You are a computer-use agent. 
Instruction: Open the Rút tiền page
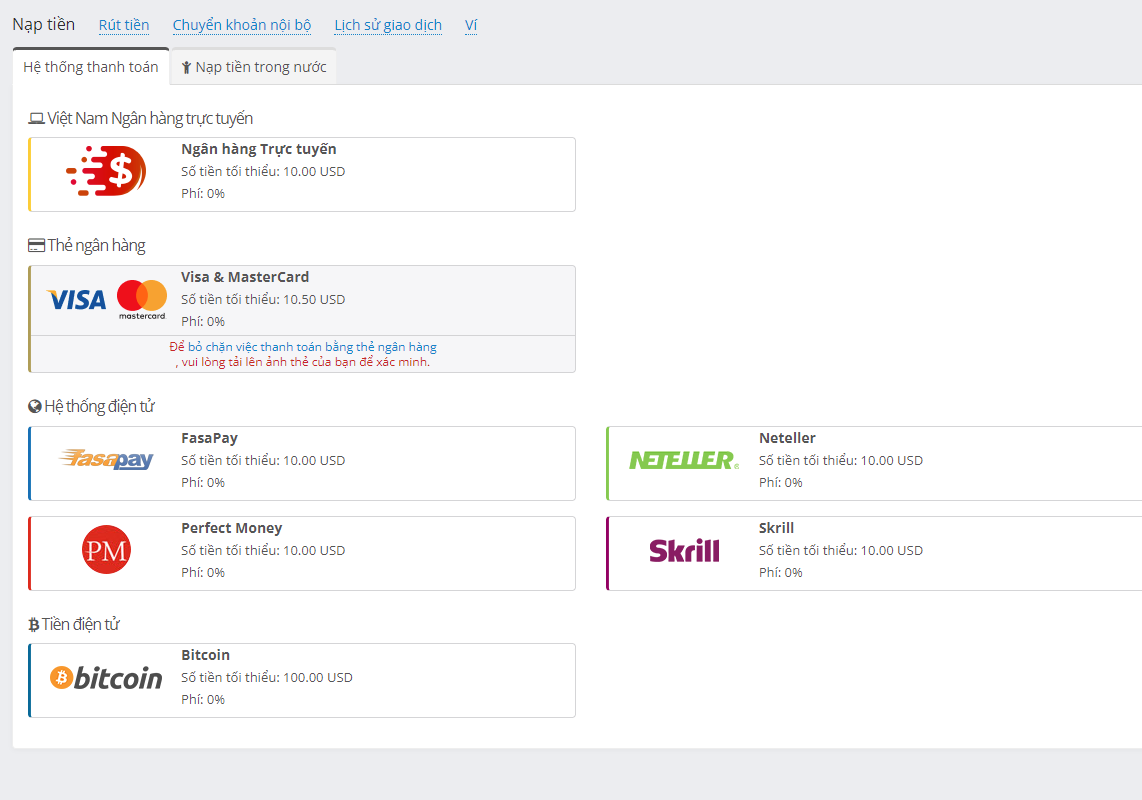pyautogui.click(x=124, y=25)
